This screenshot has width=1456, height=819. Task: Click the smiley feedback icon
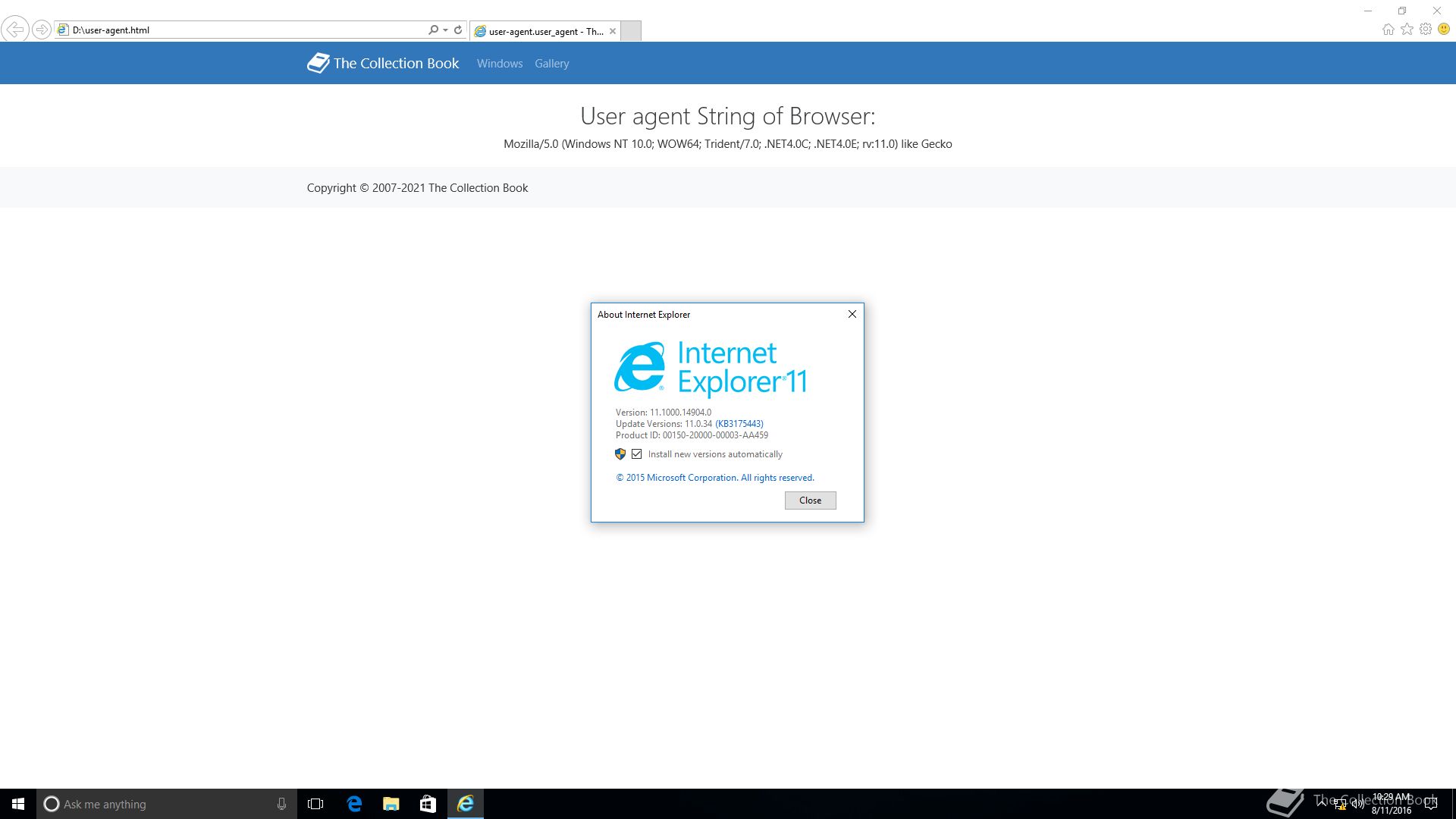pyautogui.click(x=1444, y=30)
